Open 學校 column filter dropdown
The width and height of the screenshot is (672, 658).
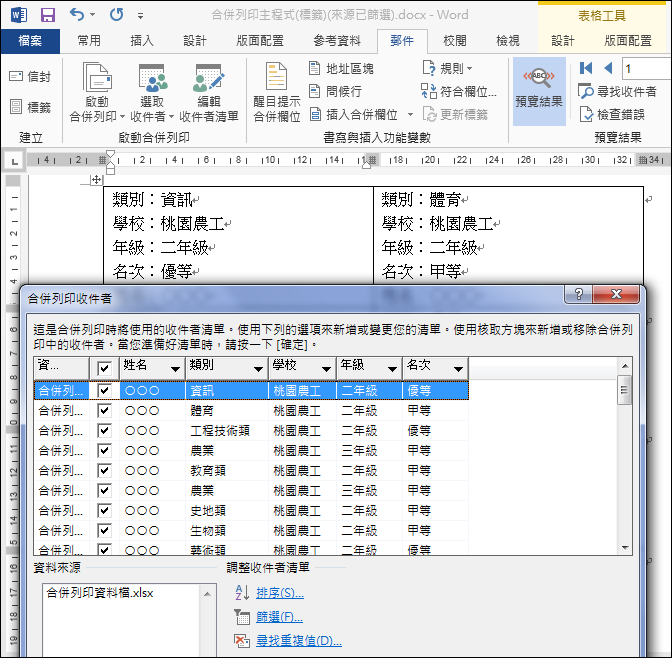(327, 369)
